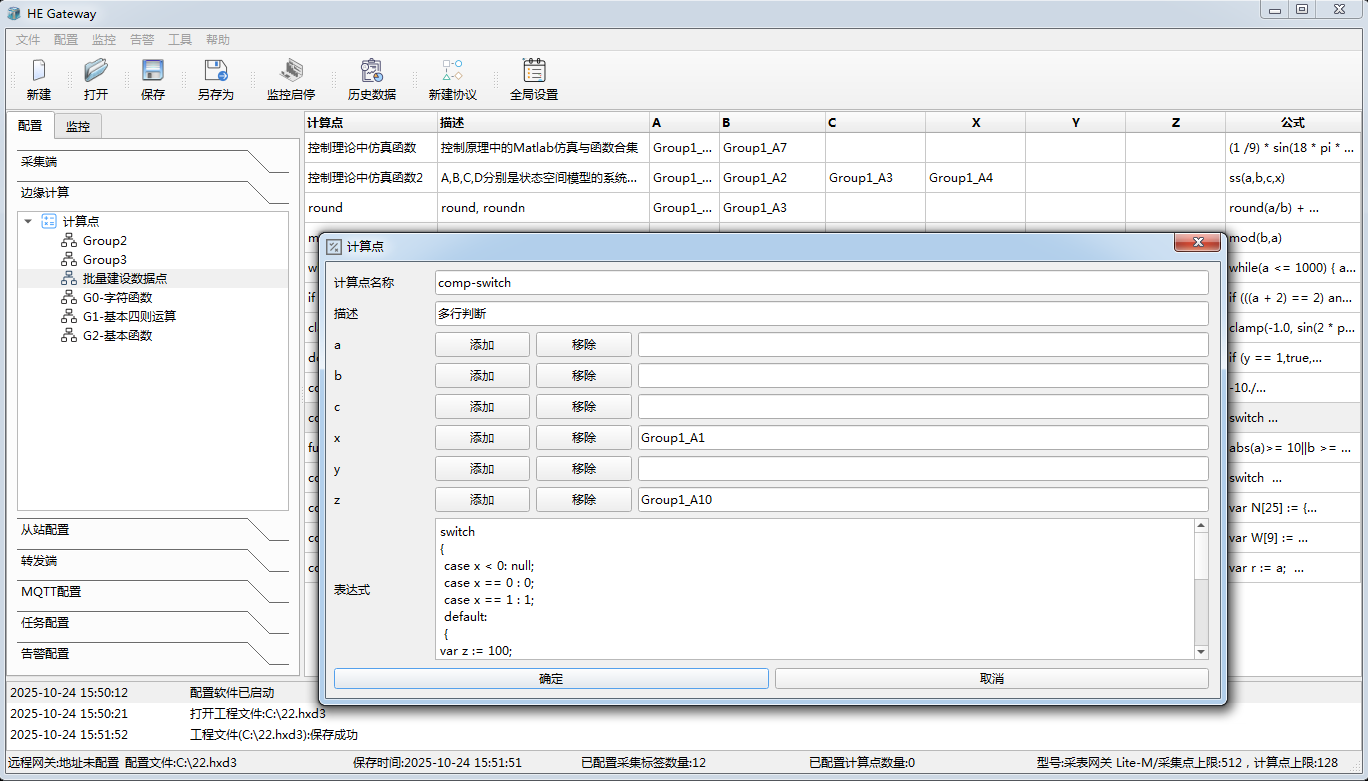
Task: Expand the MQTT配置 panel section
Action: [x=140, y=592]
